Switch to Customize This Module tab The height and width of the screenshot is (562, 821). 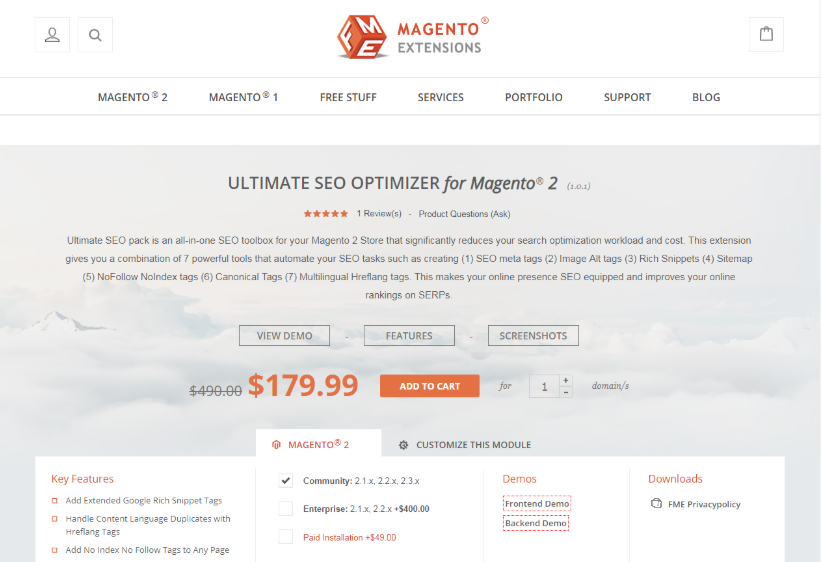tap(465, 445)
